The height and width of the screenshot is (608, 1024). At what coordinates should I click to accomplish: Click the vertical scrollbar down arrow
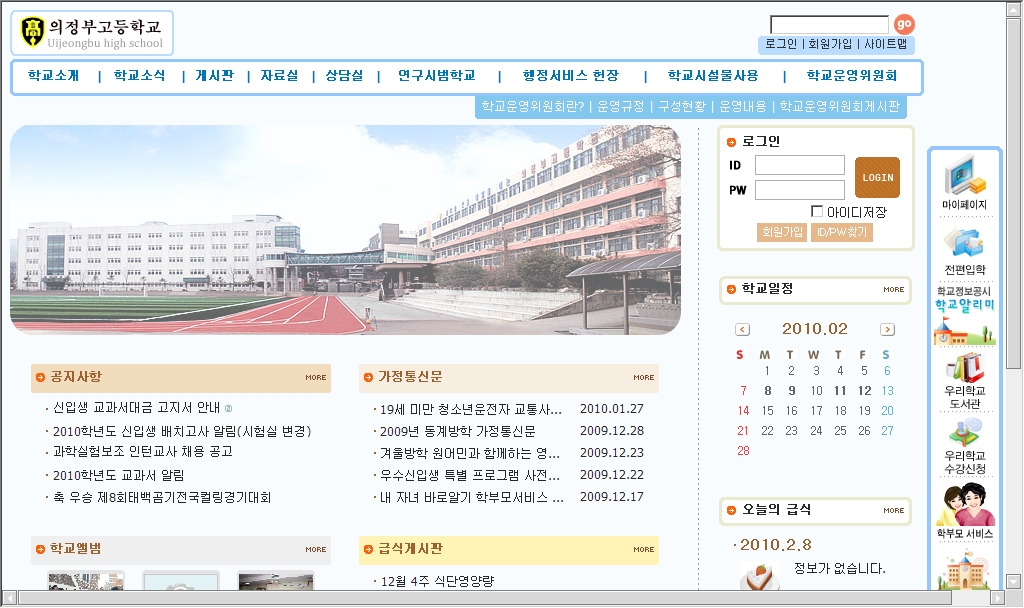tap(1014, 582)
